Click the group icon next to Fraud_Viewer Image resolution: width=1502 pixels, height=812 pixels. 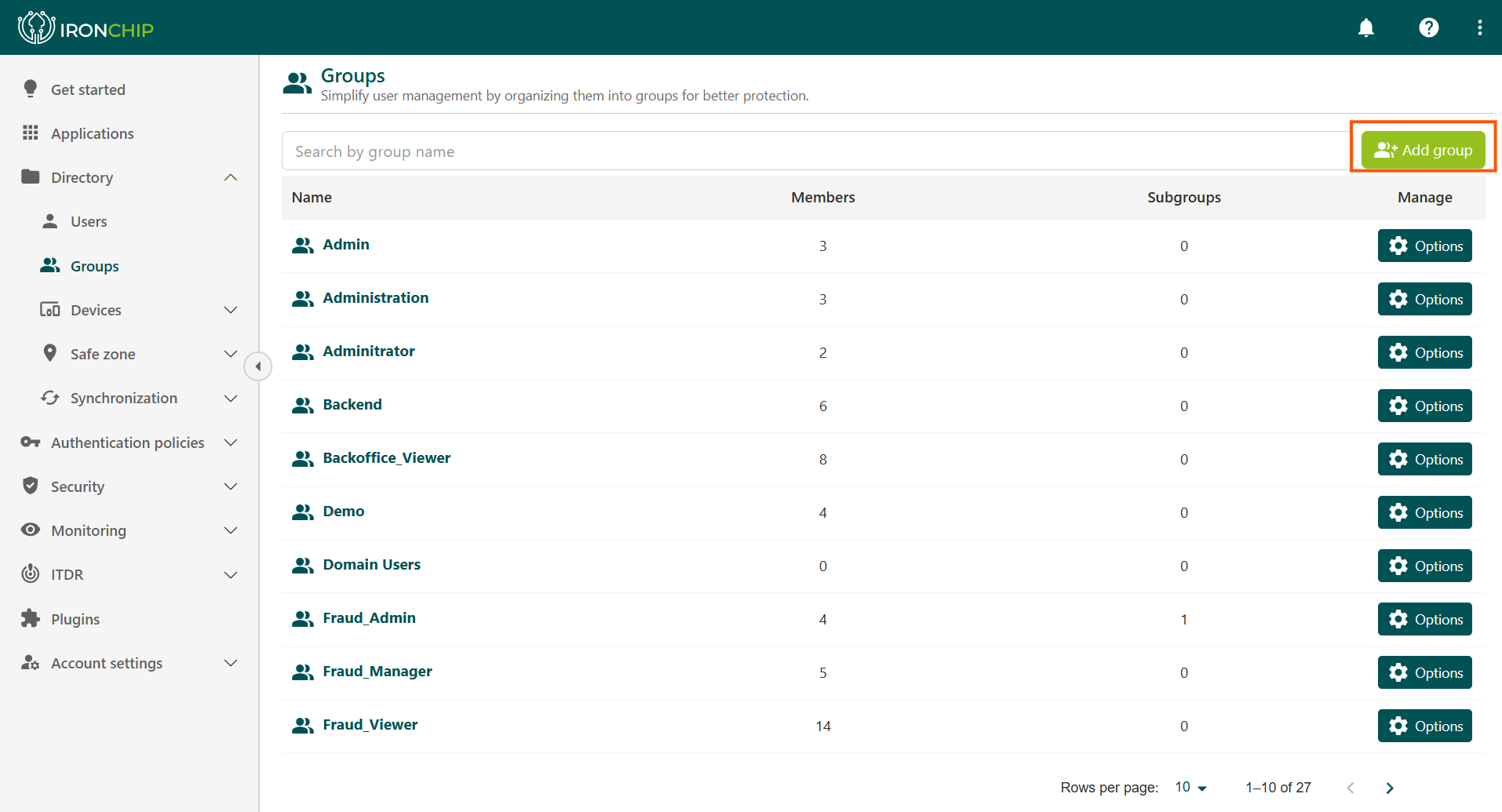(x=303, y=726)
